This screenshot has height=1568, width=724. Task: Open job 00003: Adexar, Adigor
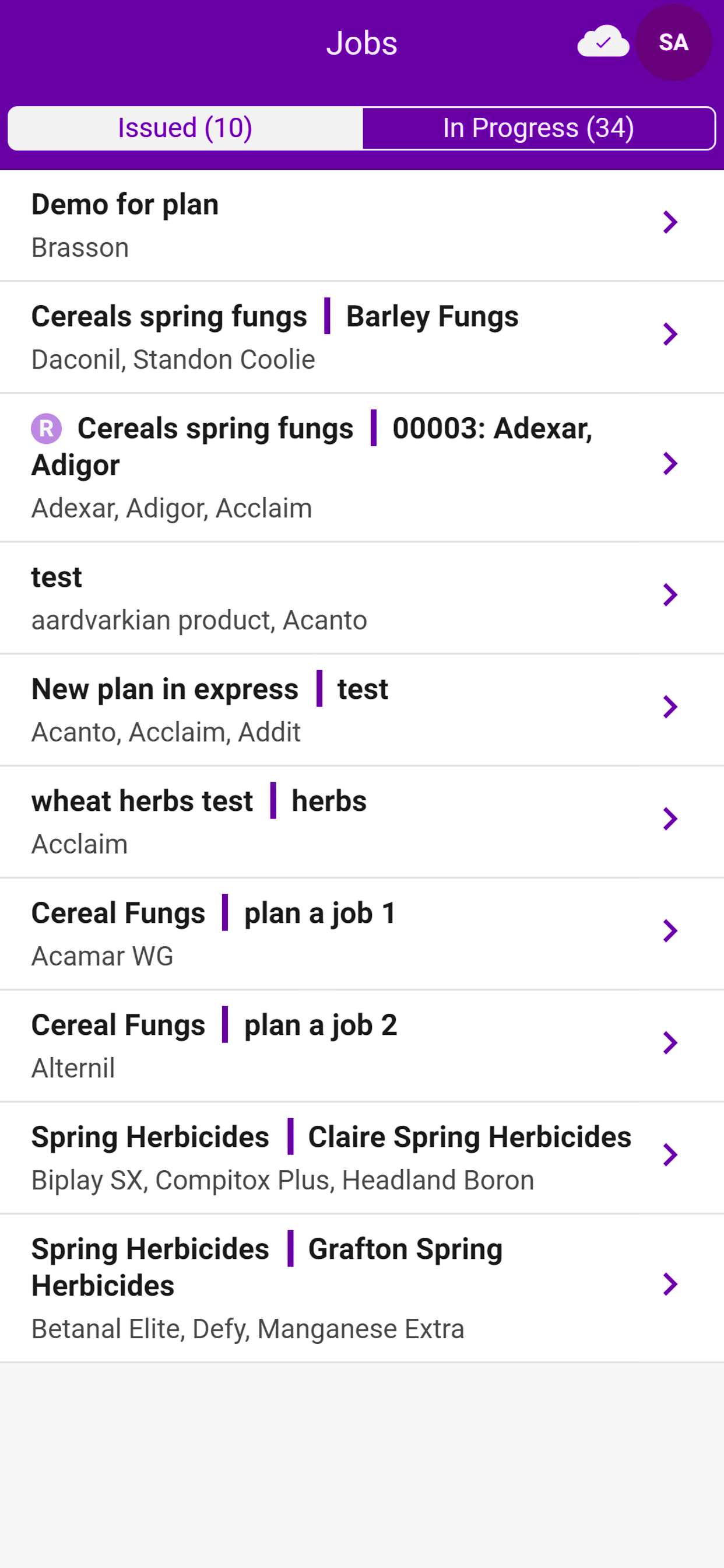[x=362, y=467]
